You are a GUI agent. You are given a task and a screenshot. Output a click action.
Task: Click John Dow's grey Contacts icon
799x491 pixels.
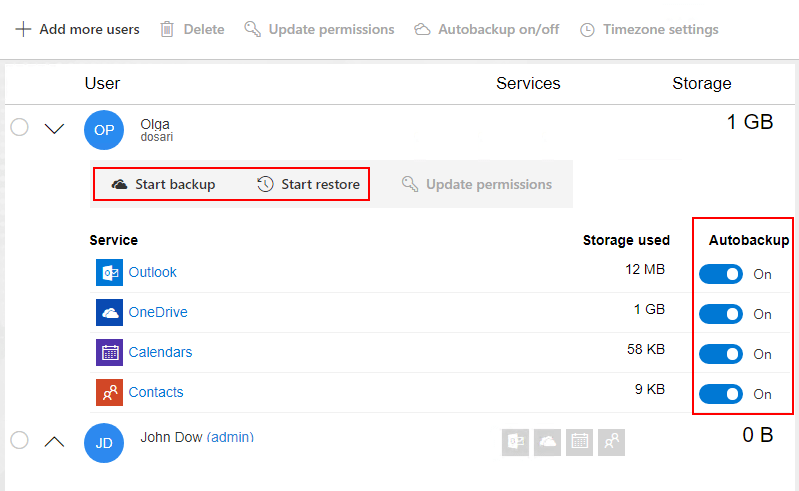(x=611, y=442)
